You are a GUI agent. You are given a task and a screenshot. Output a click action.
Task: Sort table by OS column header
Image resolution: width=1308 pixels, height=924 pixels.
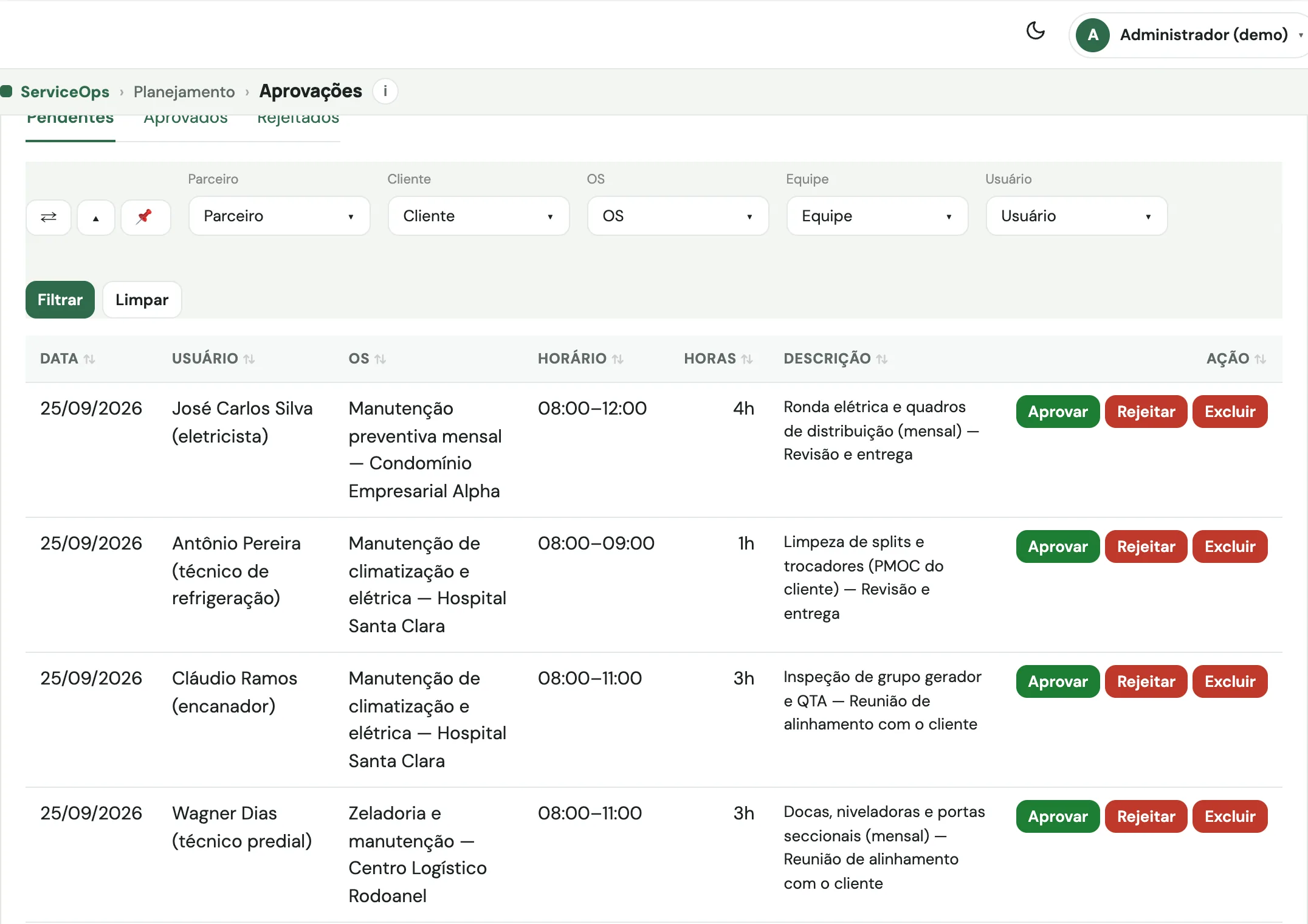tap(367, 359)
